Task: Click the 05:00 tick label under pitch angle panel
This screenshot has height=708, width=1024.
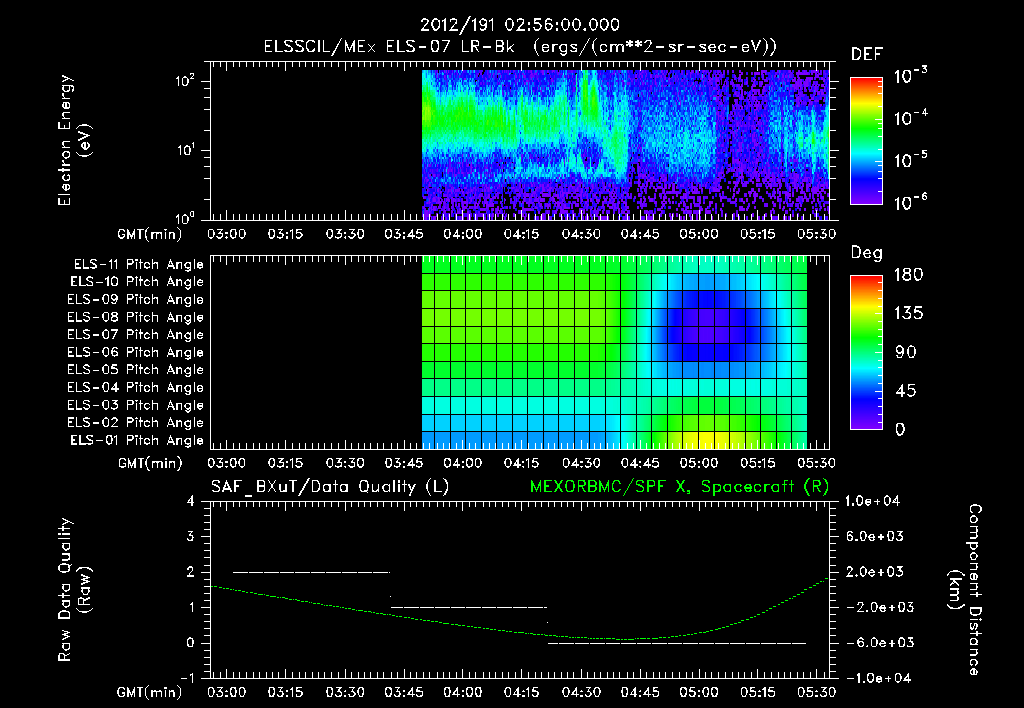Action: [699, 463]
